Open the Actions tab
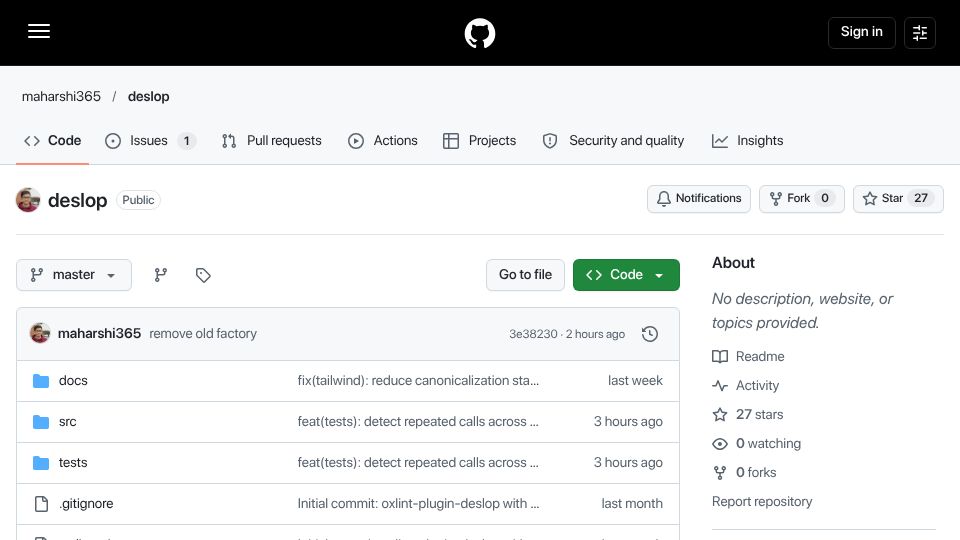Image resolution: width=960 pixels, height=540 pixels. click(x=383, y=141)
